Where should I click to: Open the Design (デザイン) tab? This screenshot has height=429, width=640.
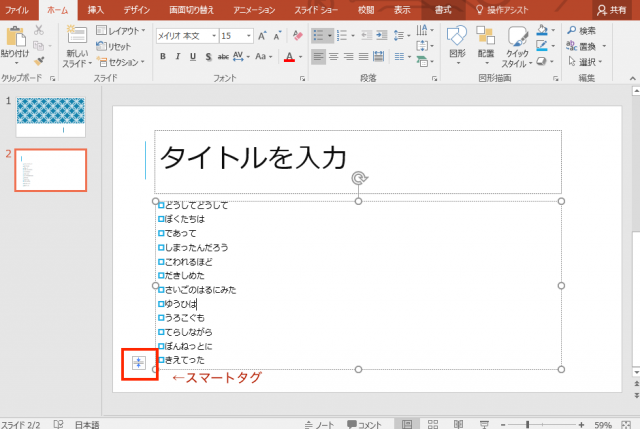(x=136, y=8)
